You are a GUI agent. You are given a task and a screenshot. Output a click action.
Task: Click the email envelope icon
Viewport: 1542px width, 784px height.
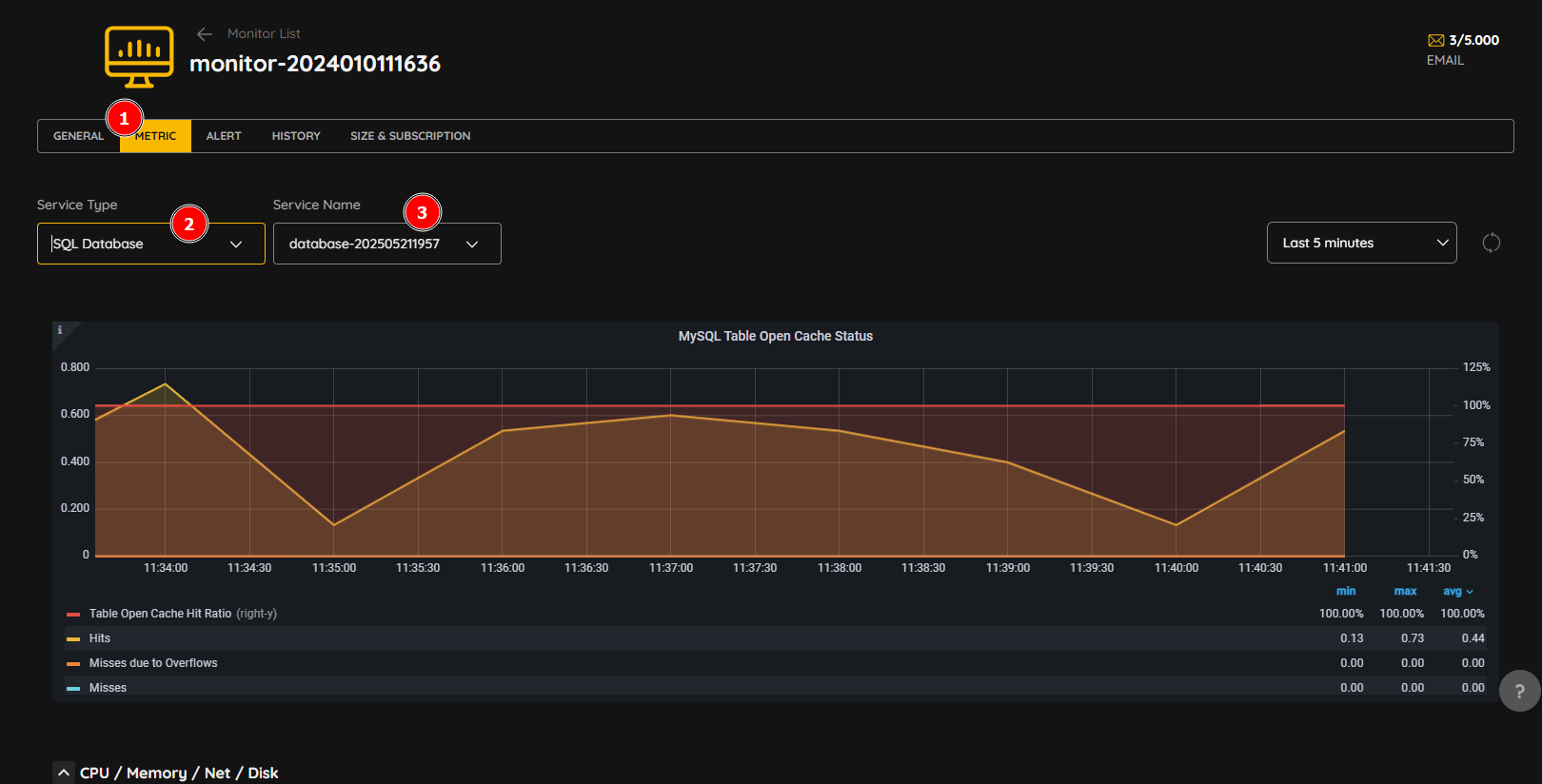click(x=1435, y=40)
